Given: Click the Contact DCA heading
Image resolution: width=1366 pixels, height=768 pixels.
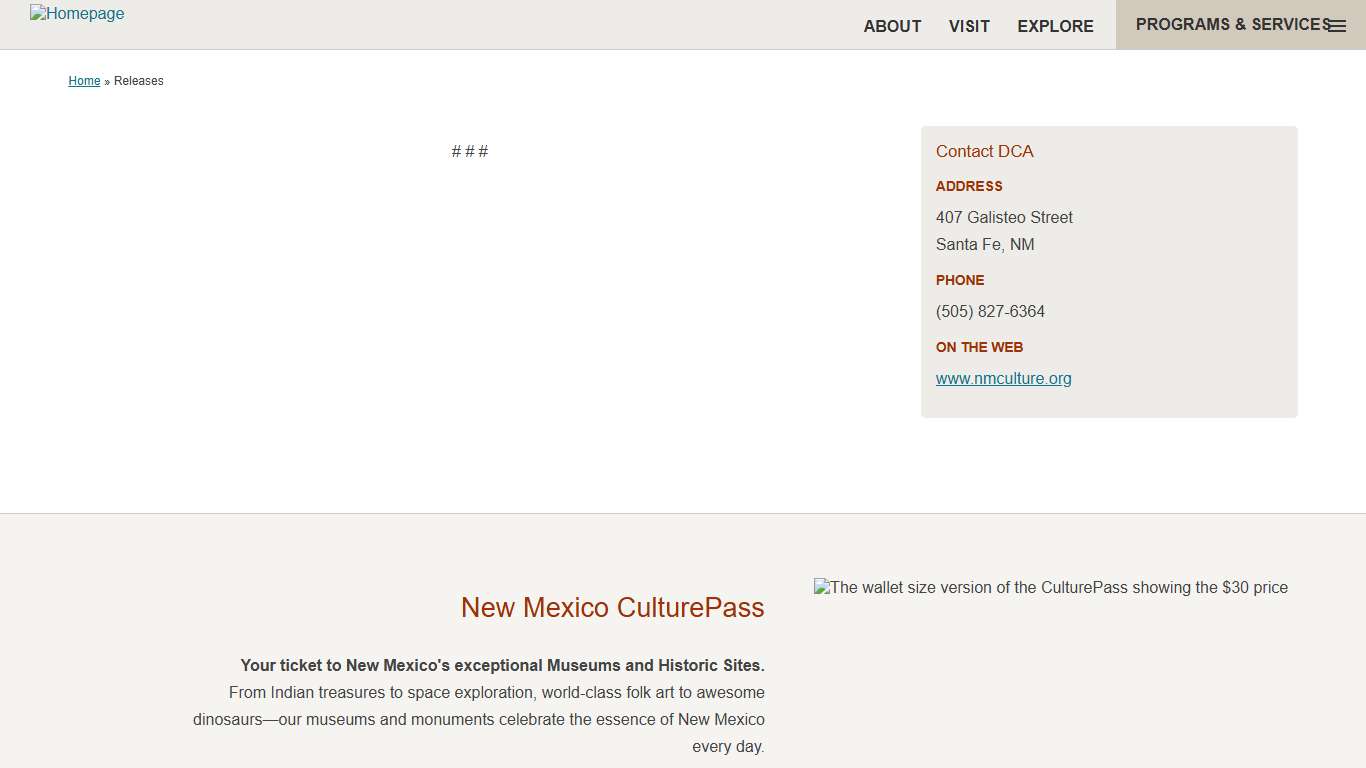Looking at the screenshot, I should [x=984, y=151].
